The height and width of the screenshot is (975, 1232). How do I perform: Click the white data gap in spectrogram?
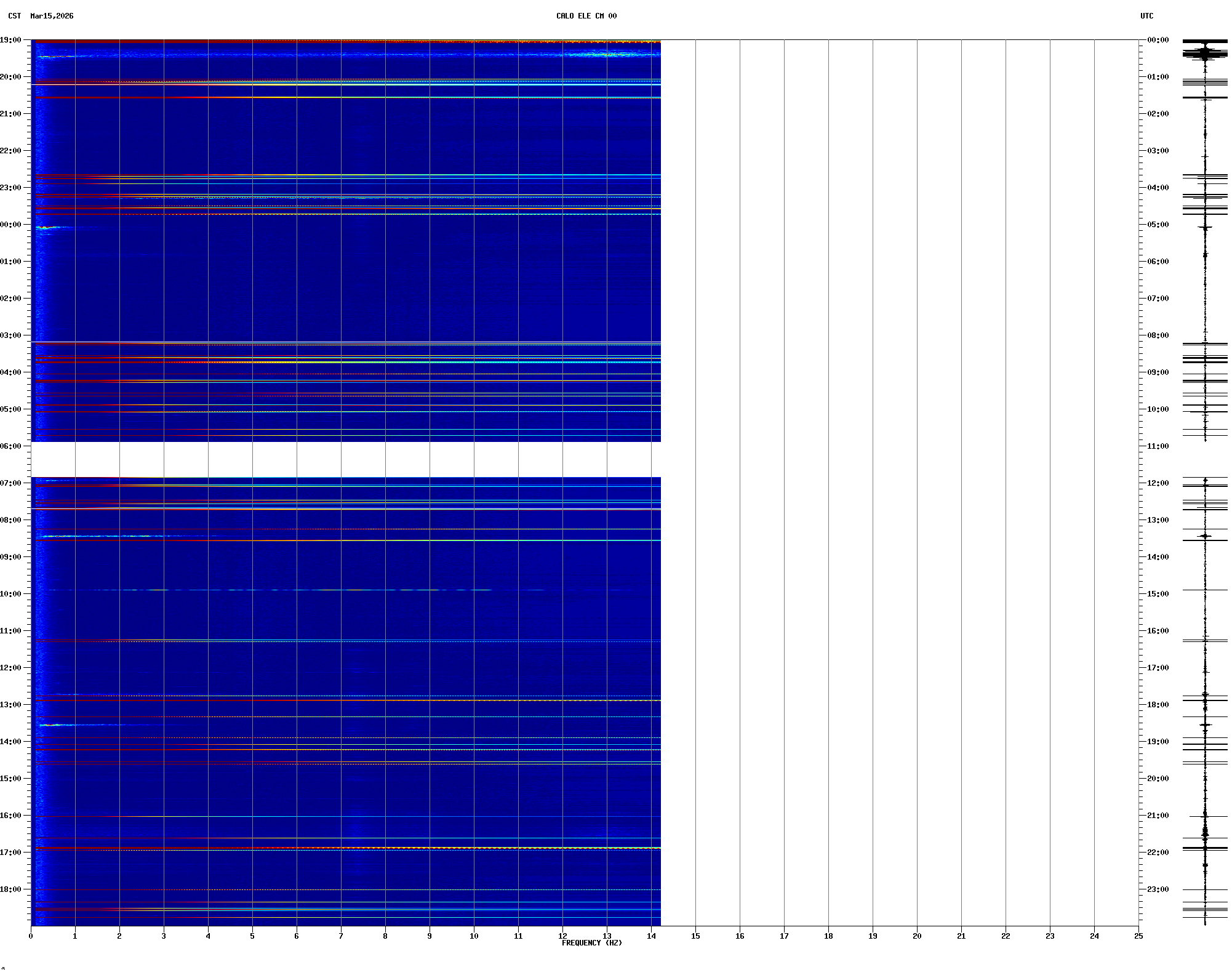345,459
